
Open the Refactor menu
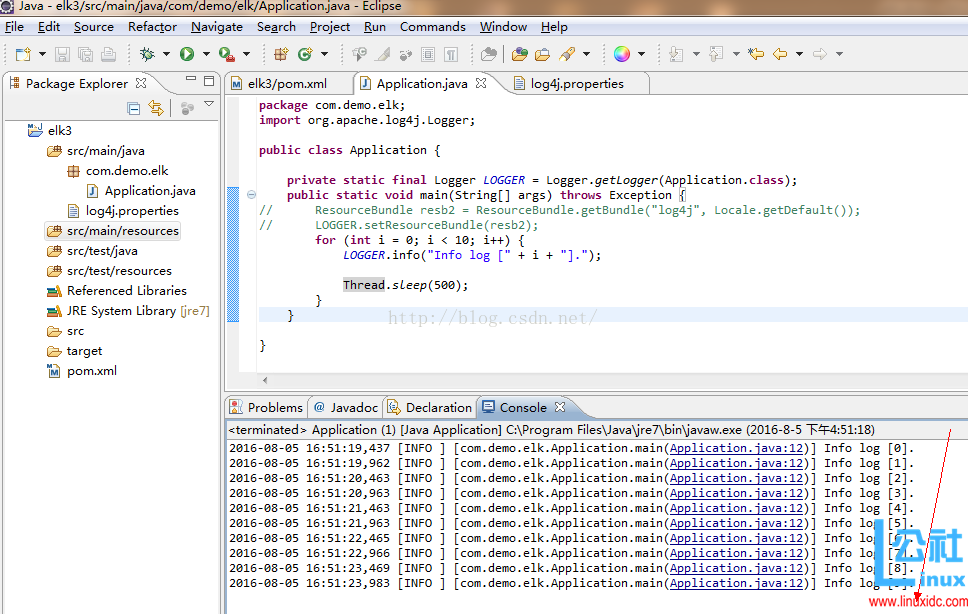152,27
